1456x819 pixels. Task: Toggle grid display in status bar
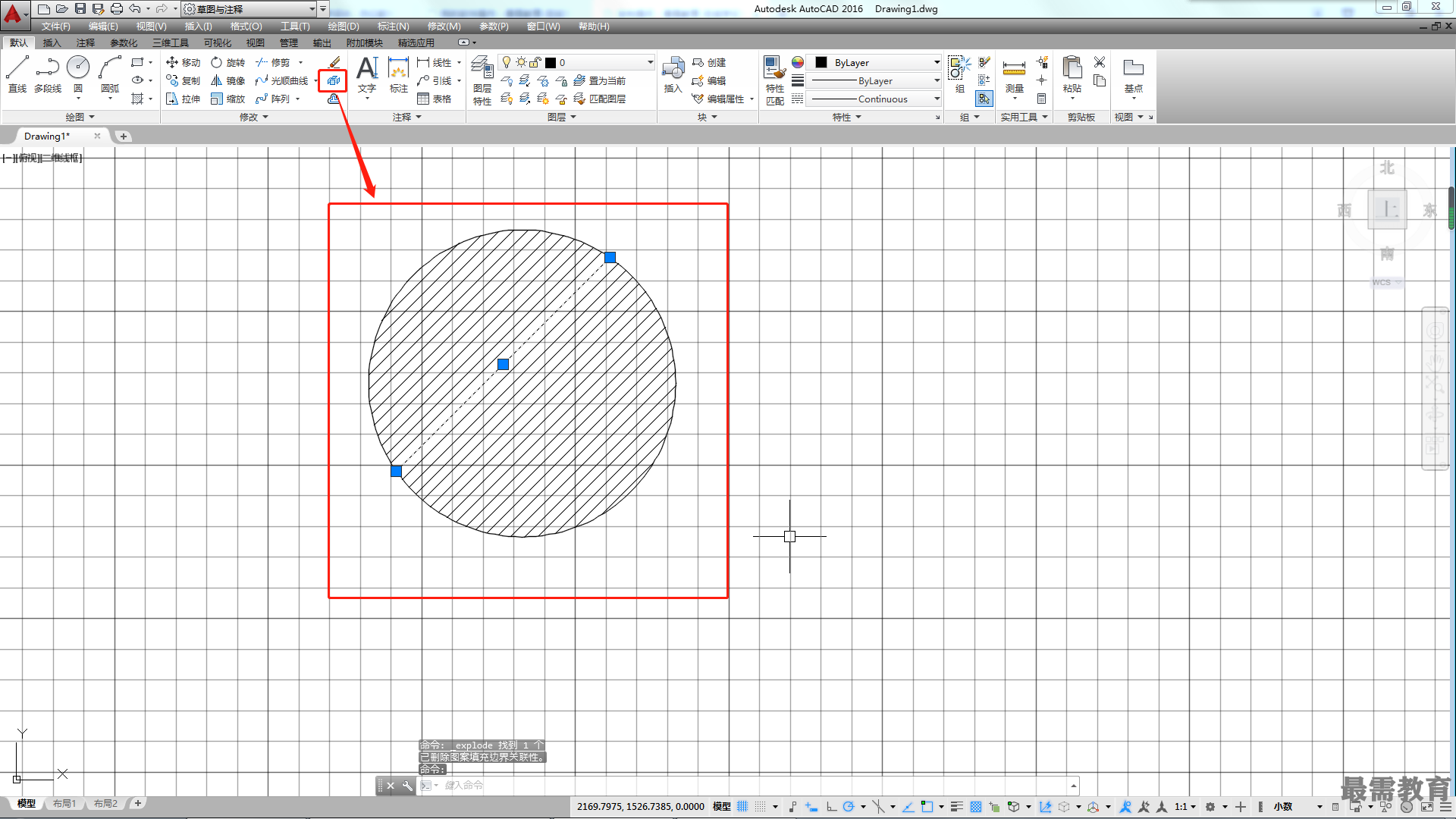tap(742, 807)
